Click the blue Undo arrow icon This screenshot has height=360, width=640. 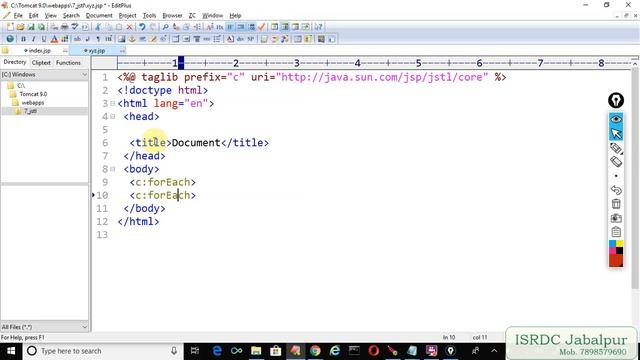(142, 27)
